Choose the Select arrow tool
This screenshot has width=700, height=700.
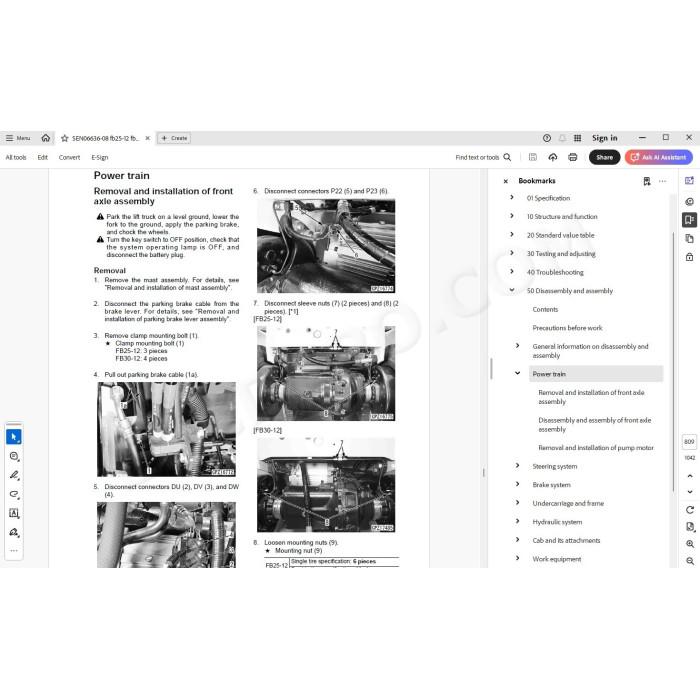[14, 437]
